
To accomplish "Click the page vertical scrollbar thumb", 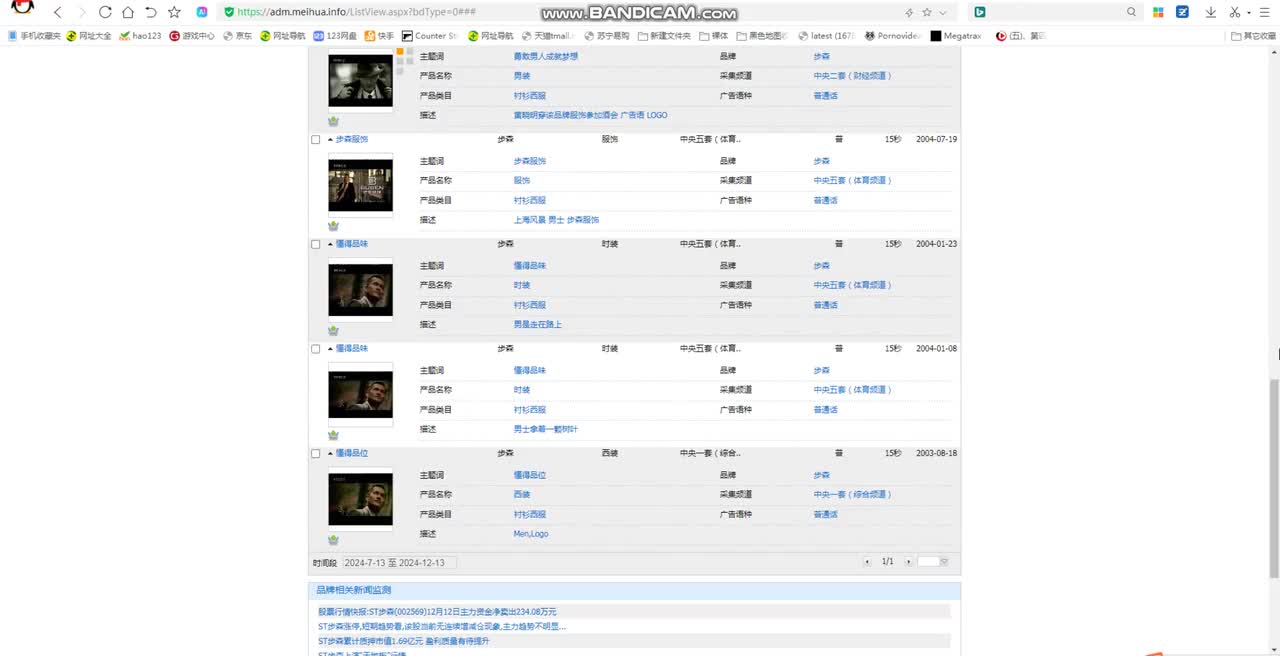I will 1274,478.
